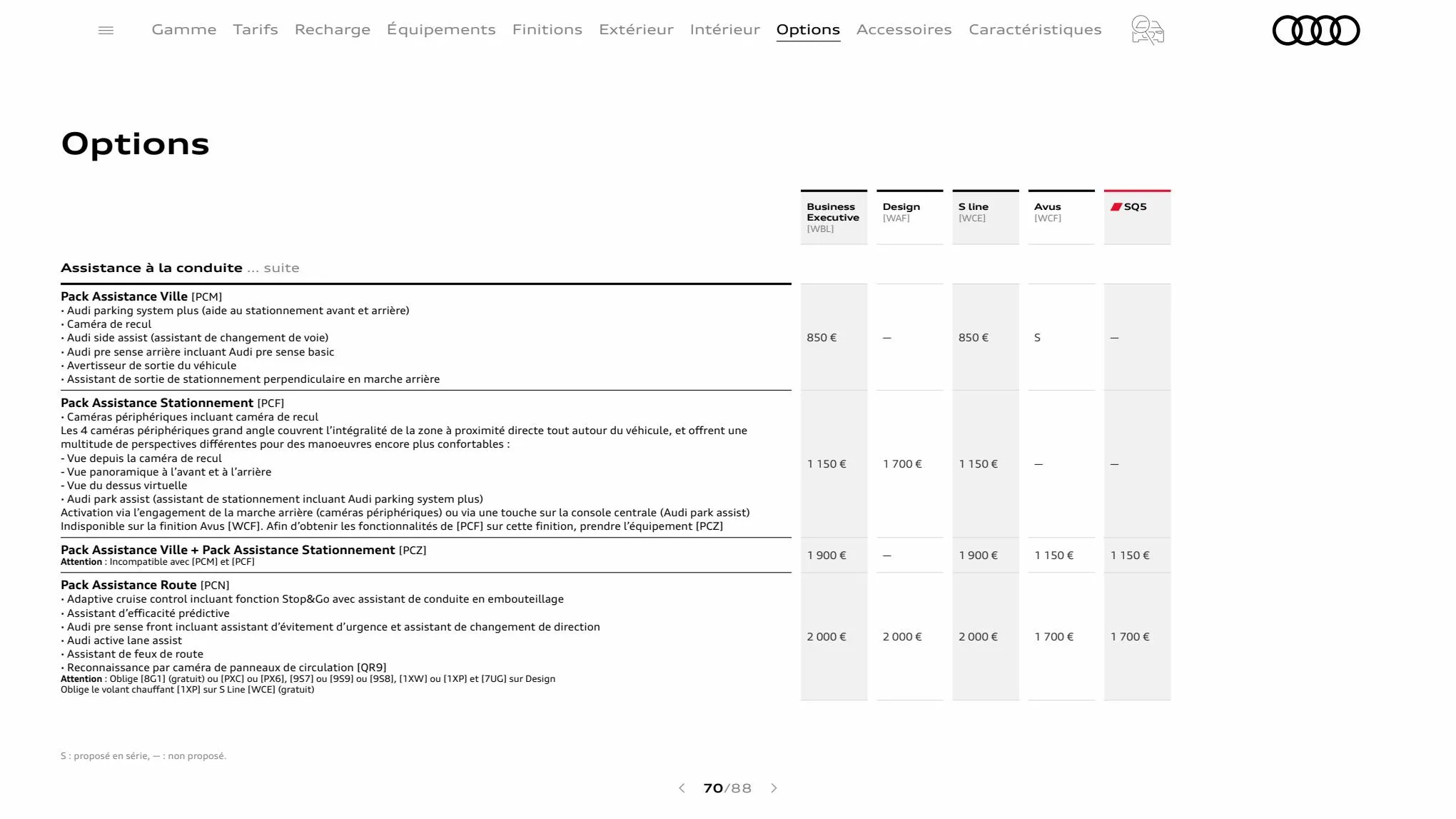Click 850 € under S line

click(x=974, y=337)
